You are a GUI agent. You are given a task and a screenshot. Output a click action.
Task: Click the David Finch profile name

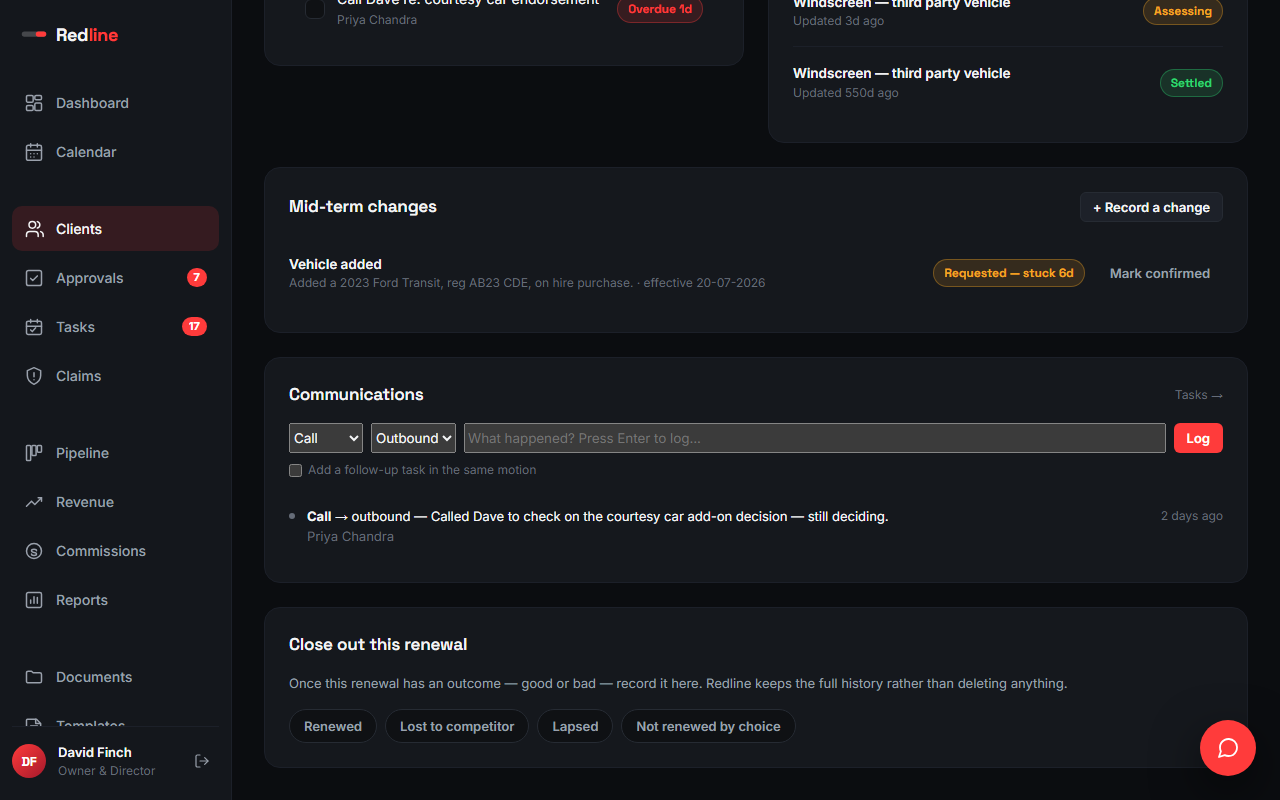click(x=95, y=752)
